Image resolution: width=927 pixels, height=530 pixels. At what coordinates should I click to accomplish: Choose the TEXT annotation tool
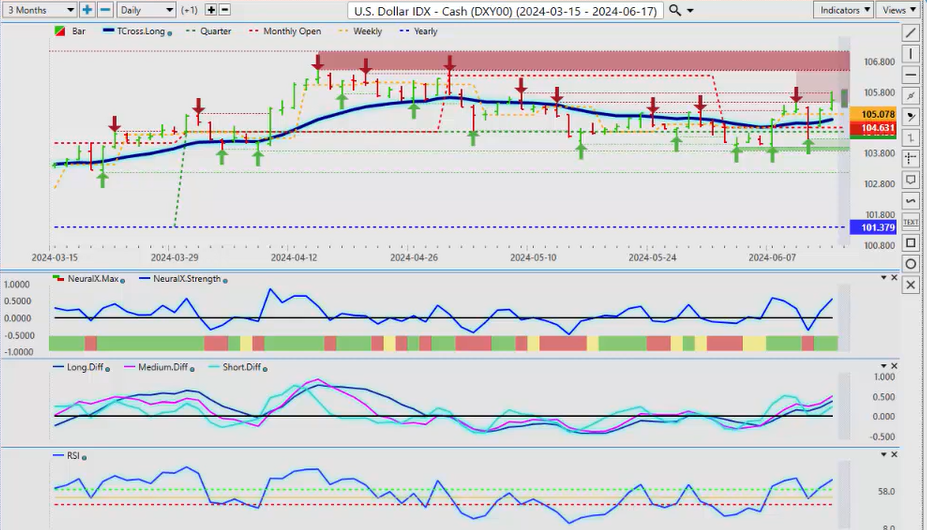tap(910, 221)
